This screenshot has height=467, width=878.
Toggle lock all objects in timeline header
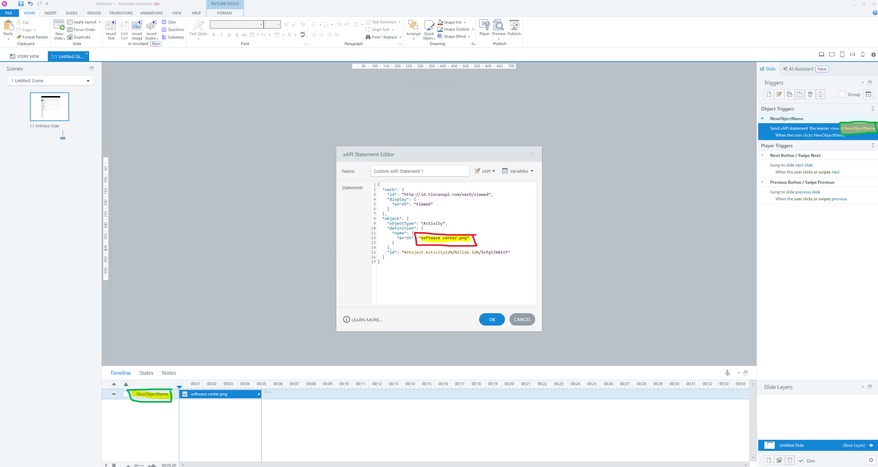[x=125, y=384]
